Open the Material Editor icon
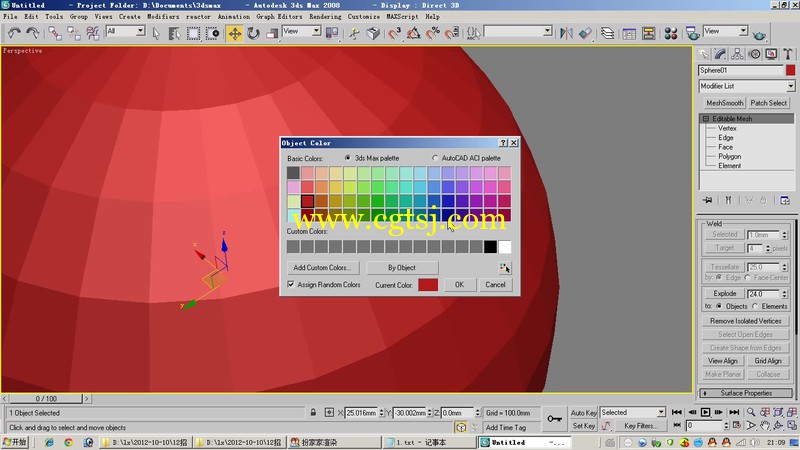 [x=671, y=34]
